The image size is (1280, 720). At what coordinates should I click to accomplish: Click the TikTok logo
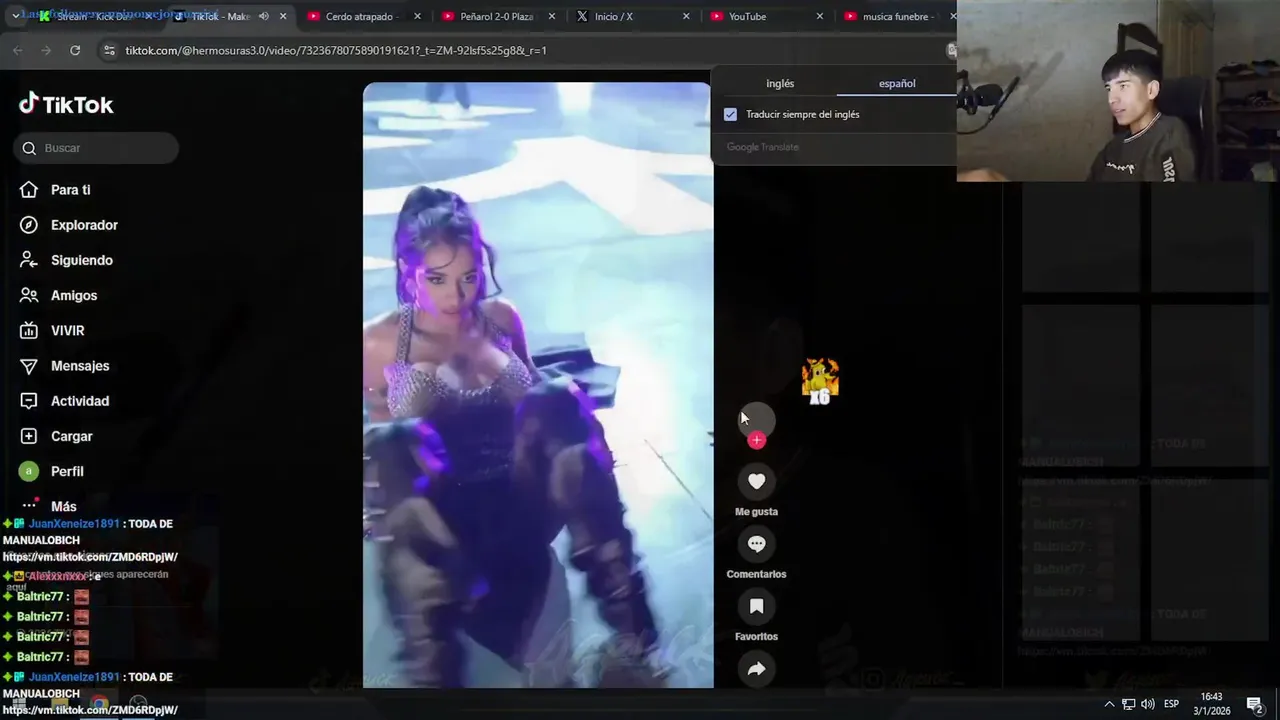click(x=66, y=104)
